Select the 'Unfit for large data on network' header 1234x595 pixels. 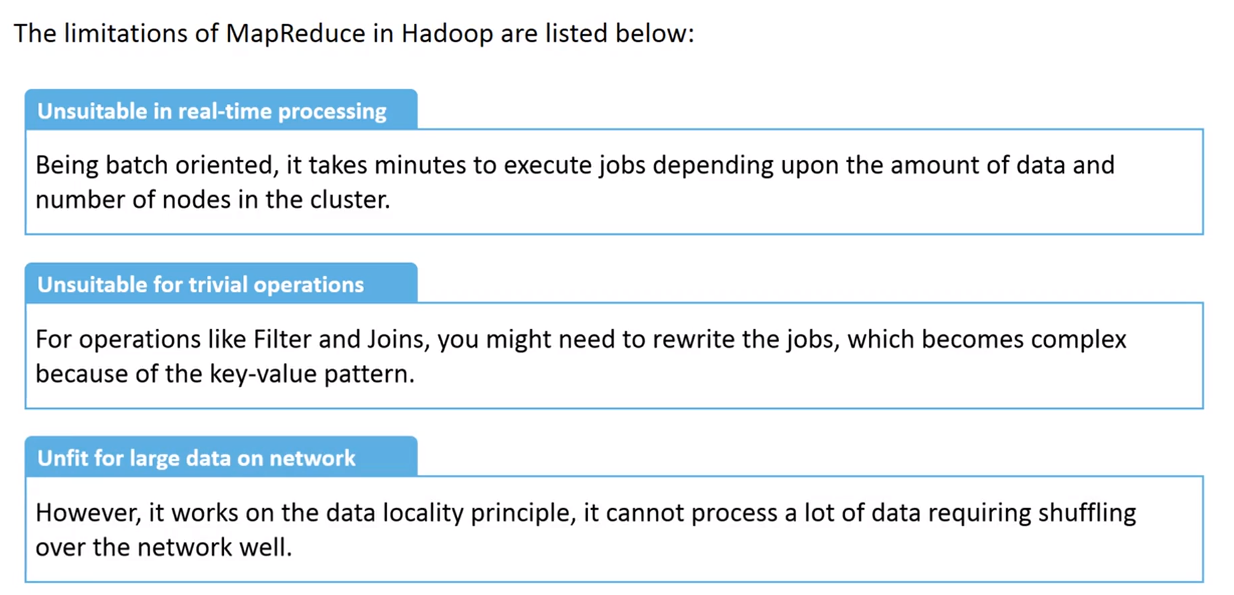click(221, 458)
